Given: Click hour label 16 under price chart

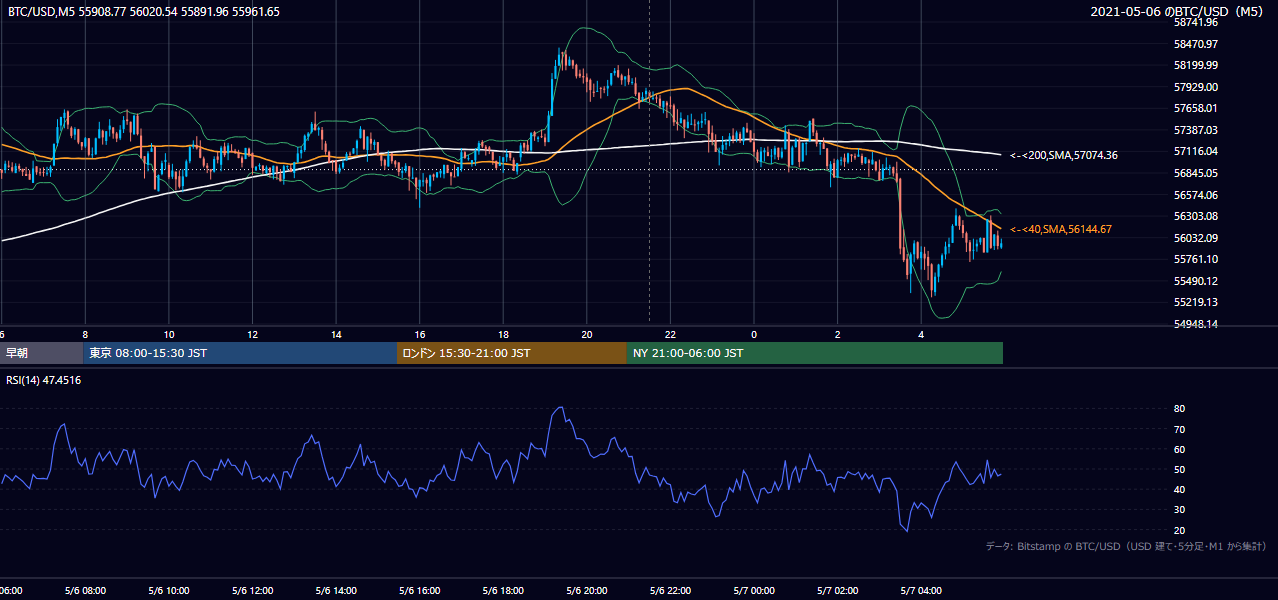Looking at the screenshot, I should (x=420, y=334).
